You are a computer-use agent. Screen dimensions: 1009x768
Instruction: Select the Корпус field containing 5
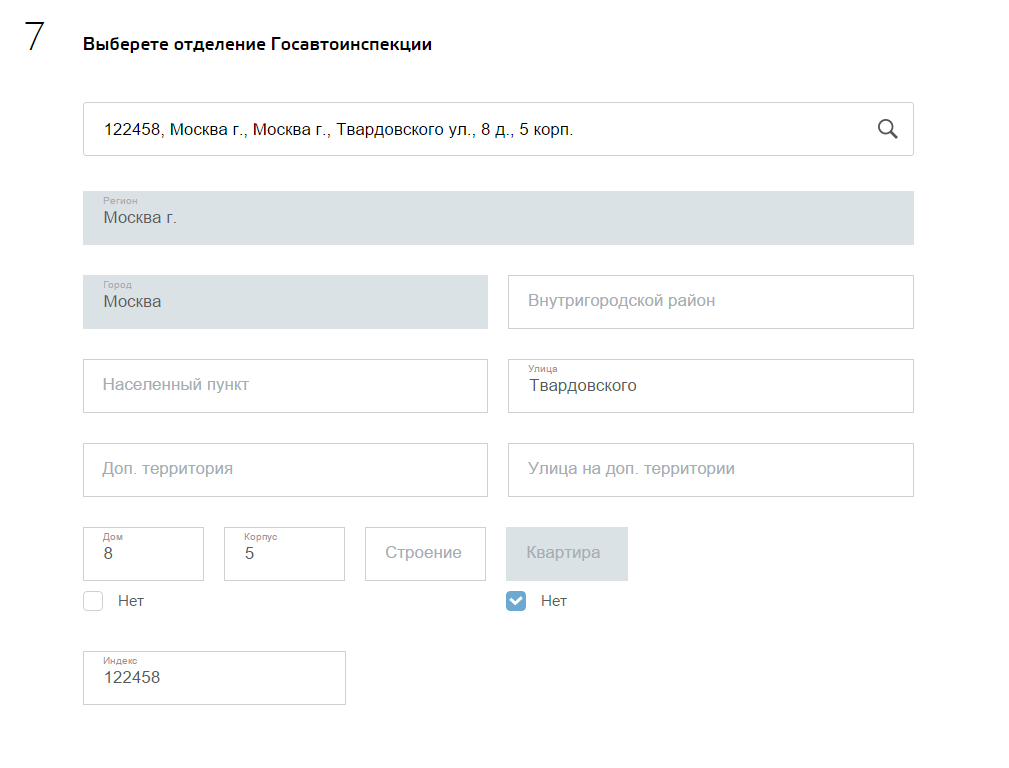click(284, 554)
